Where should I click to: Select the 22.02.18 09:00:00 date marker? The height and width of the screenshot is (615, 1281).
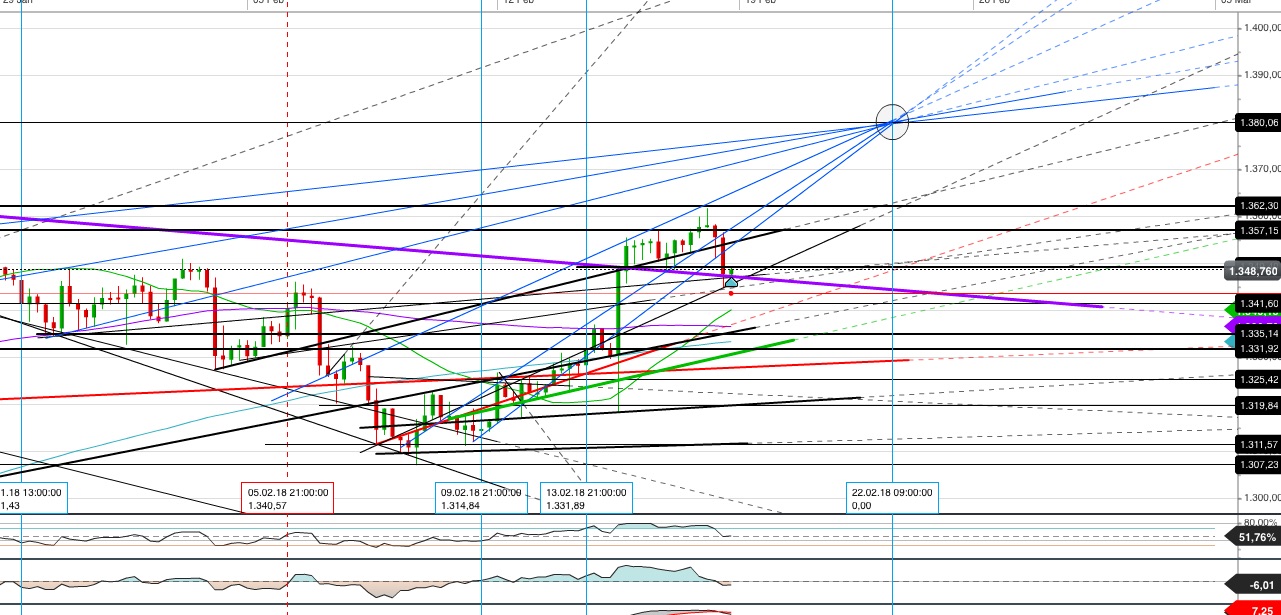coord(892,498)
